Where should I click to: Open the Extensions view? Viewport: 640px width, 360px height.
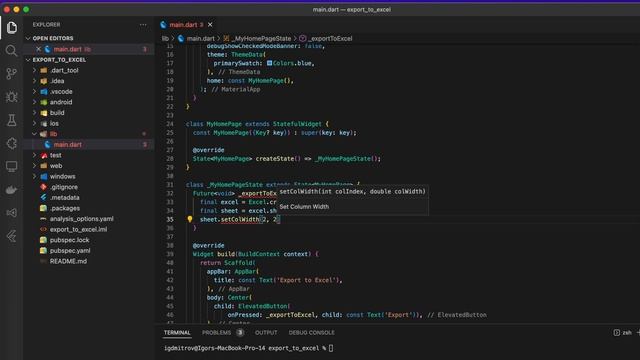coord(11,143)
